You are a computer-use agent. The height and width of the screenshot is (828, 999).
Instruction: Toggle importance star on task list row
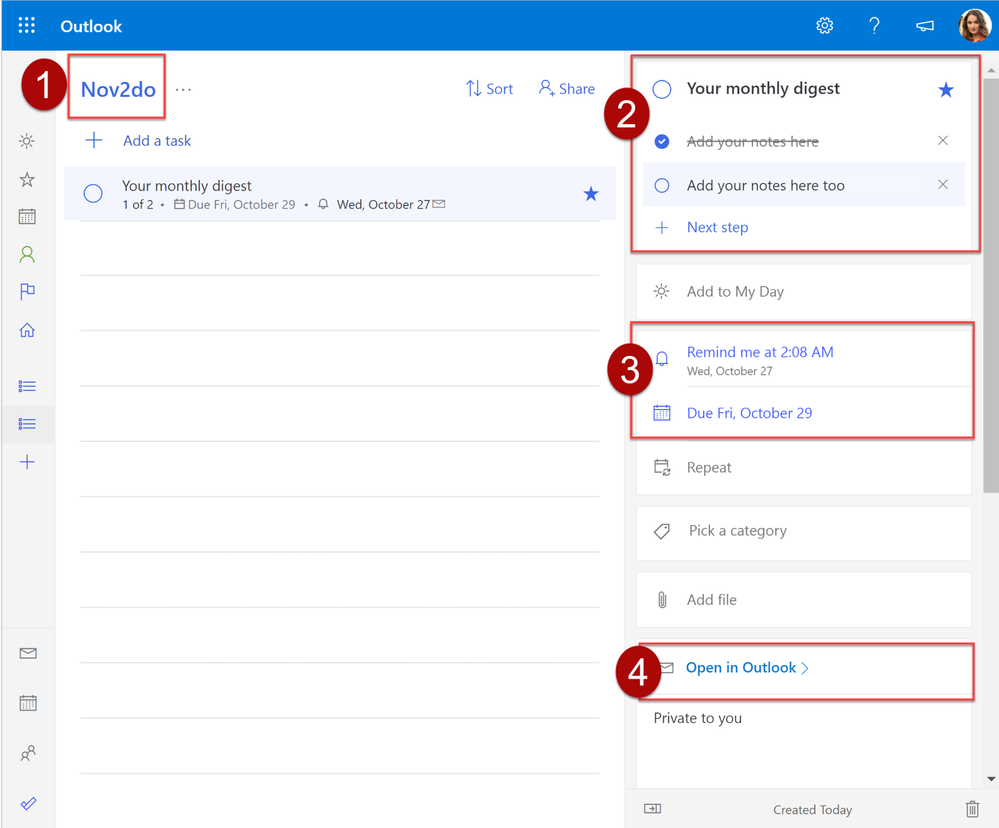point(591,194)
